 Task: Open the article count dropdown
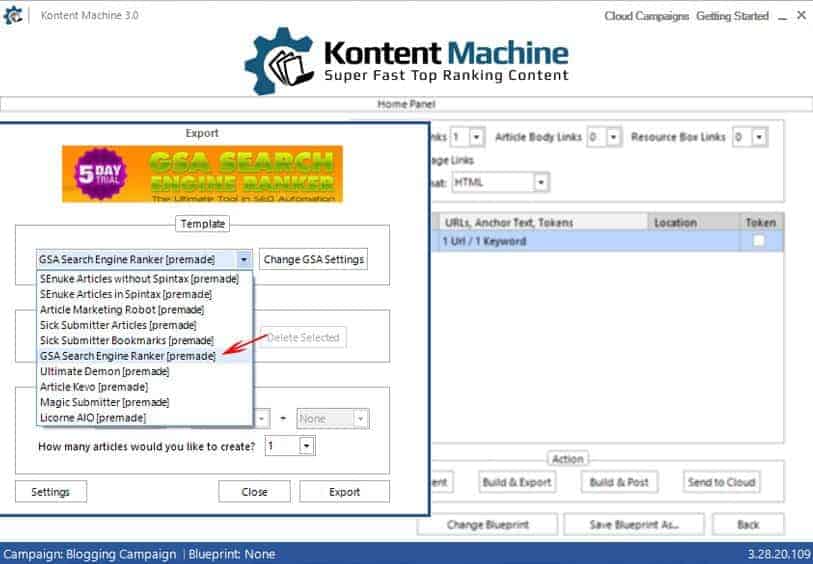(306, 446)
